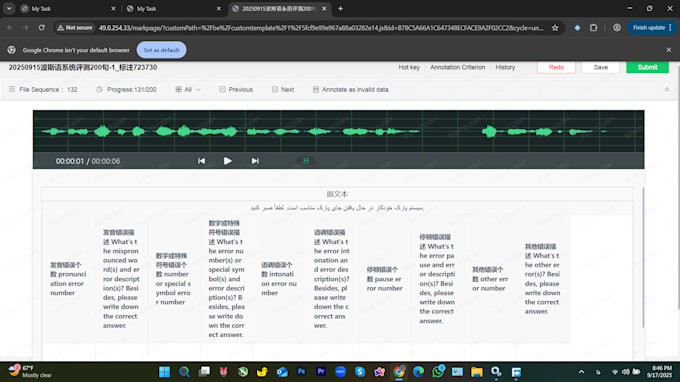Open WhatsApp from the taskbar
Image resolution: width=680 pixels, height=382 pixels.
438,372
